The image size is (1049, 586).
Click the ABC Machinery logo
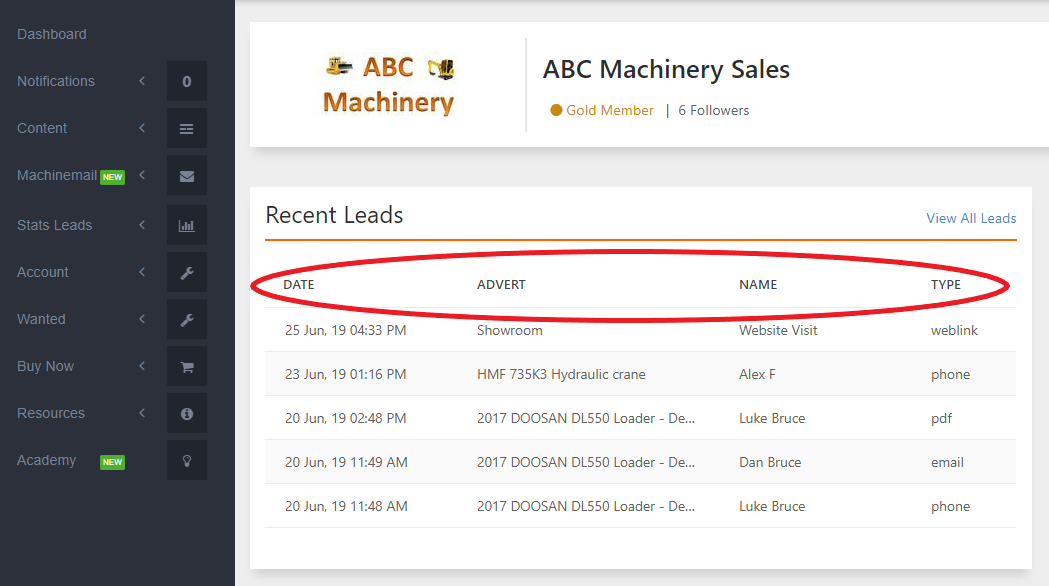pos(389,85)
